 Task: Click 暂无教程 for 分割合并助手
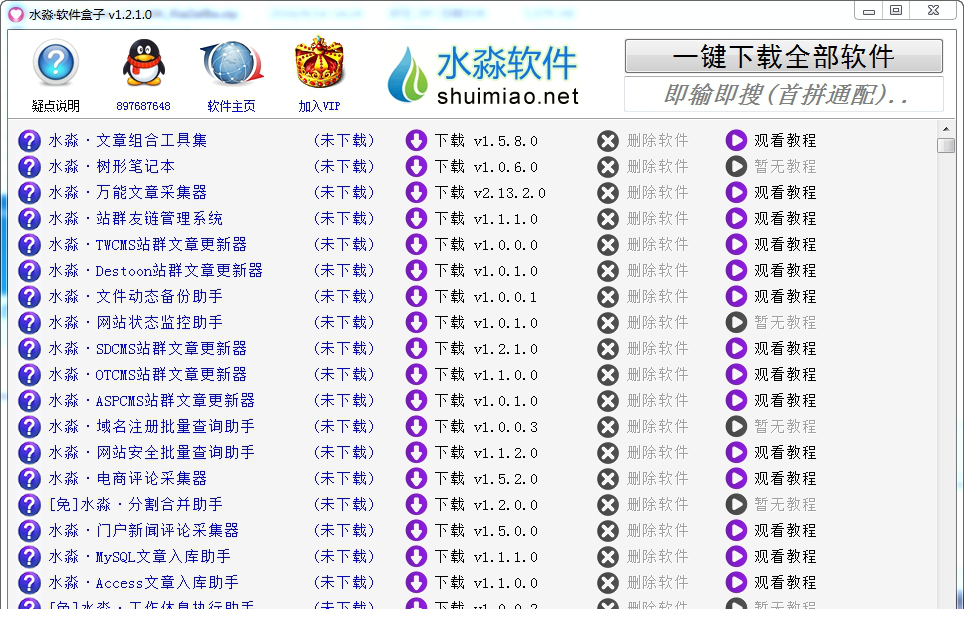click(x=785, y=505)
